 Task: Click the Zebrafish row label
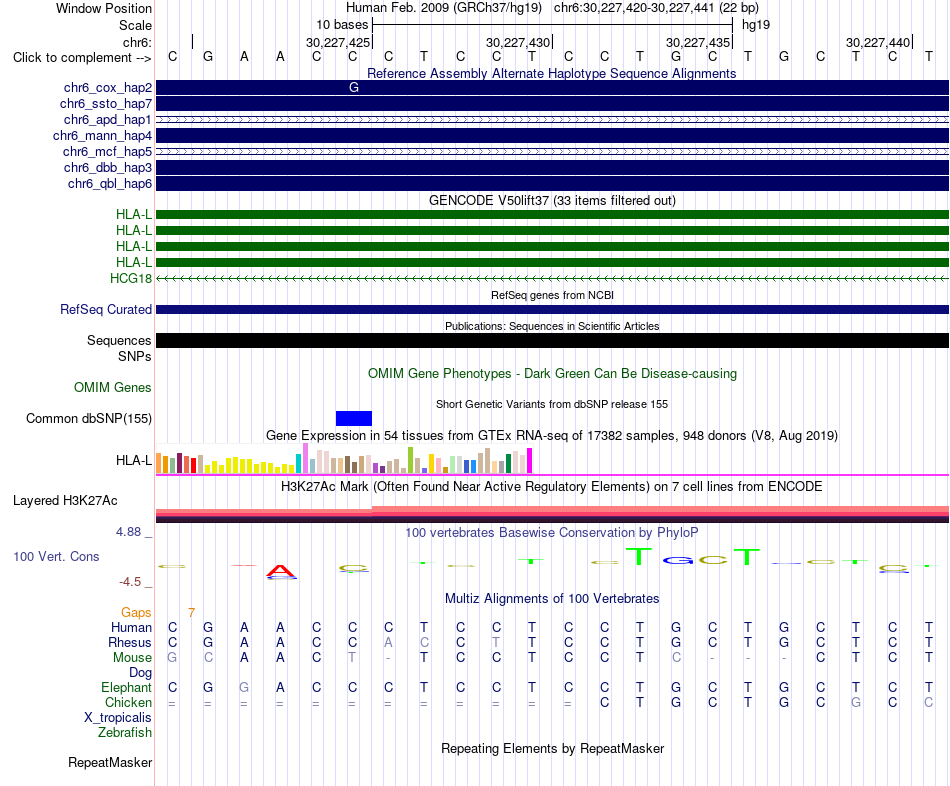click(x=125, y=732)
